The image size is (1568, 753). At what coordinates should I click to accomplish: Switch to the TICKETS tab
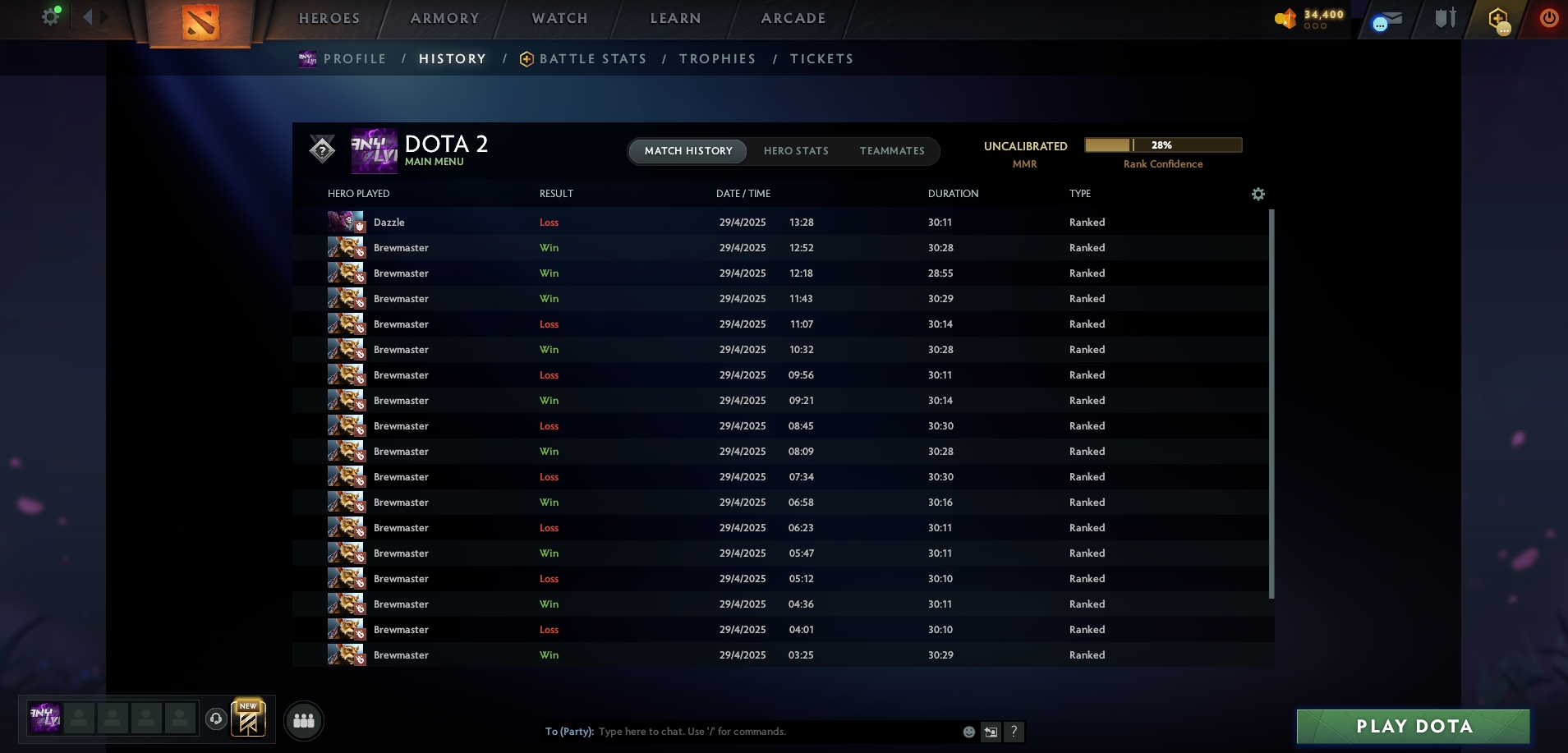(822, 59)
